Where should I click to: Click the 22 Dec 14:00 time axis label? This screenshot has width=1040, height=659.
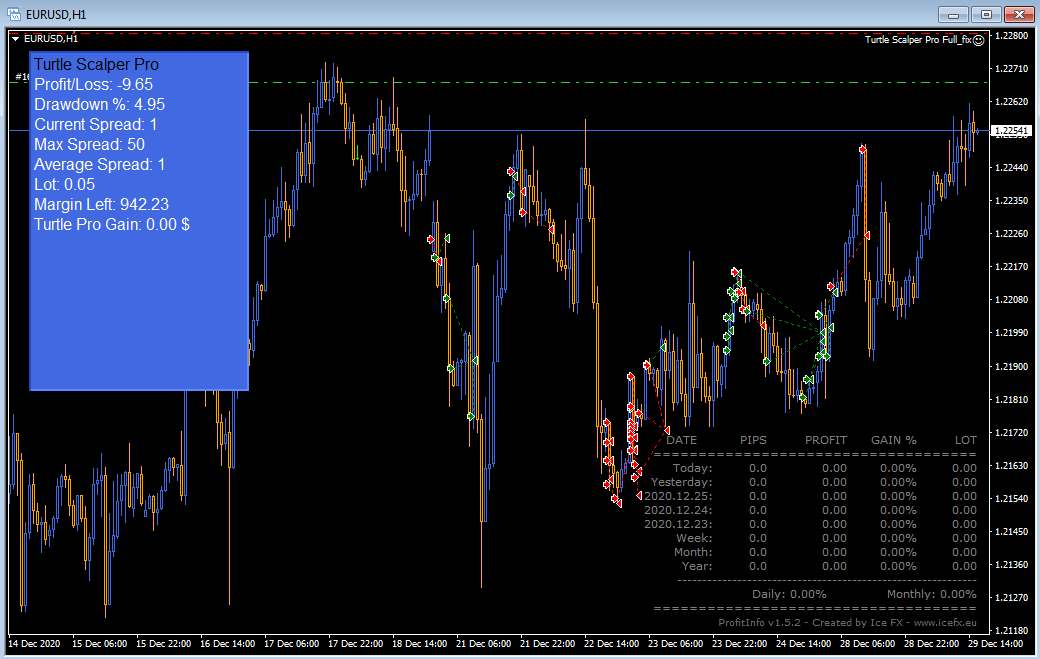(612, 644)
